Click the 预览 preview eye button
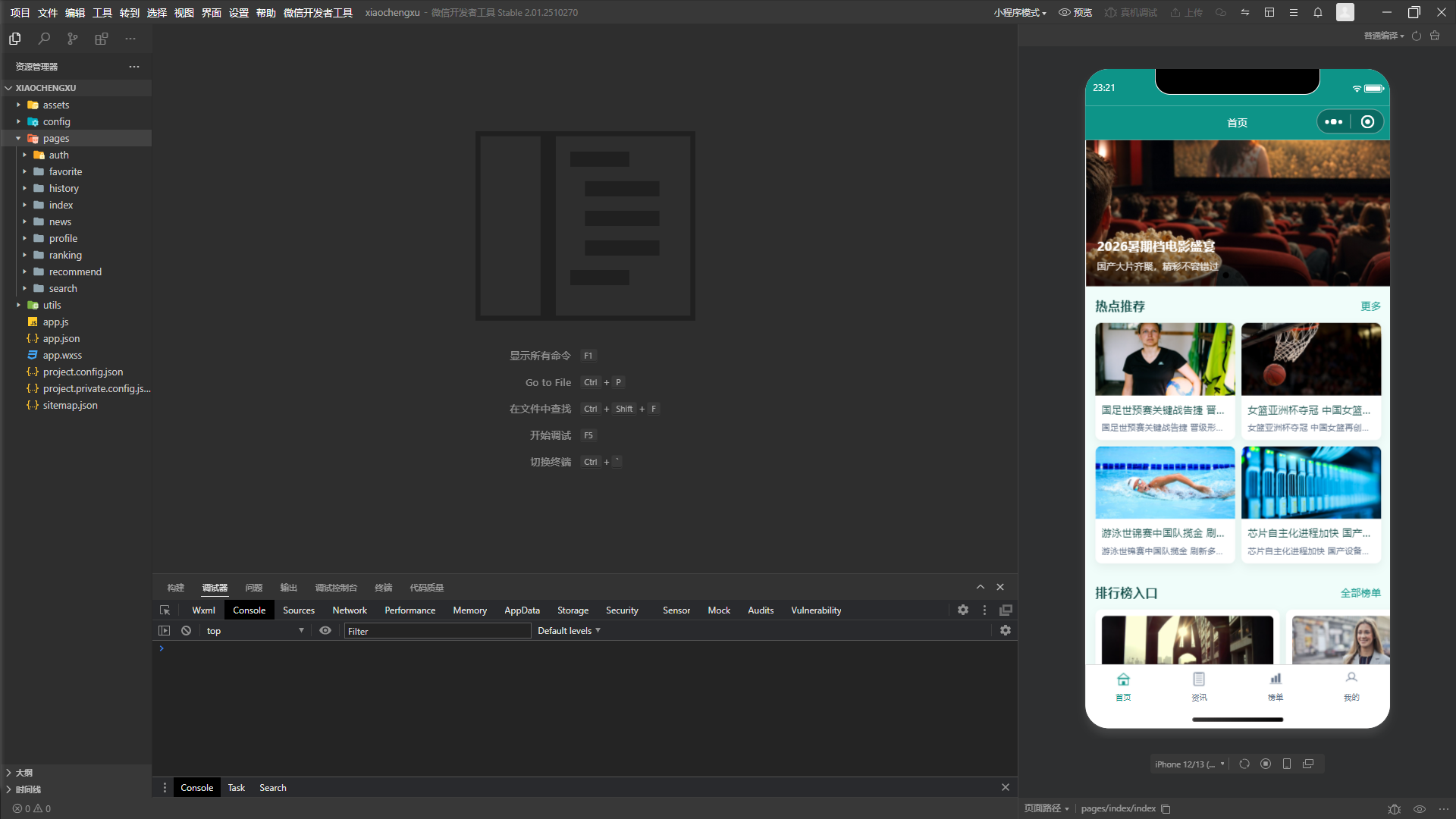1456x819 pixels. [x=1075, y=12]
